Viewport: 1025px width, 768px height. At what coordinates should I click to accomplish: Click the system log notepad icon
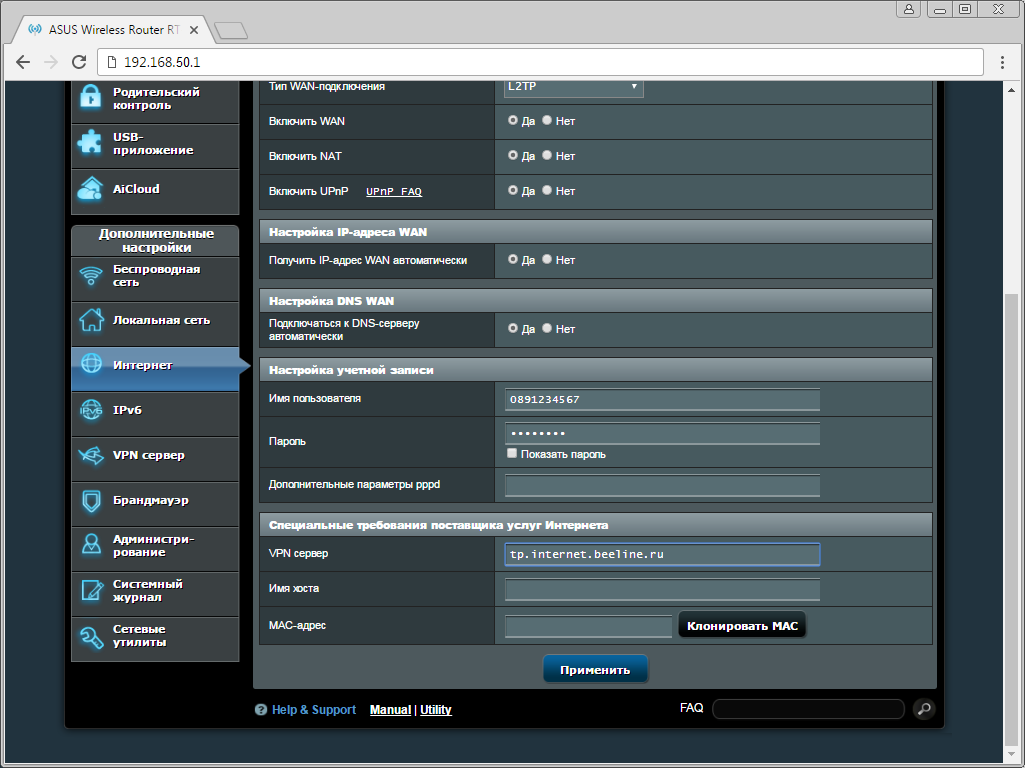[91, 590]
